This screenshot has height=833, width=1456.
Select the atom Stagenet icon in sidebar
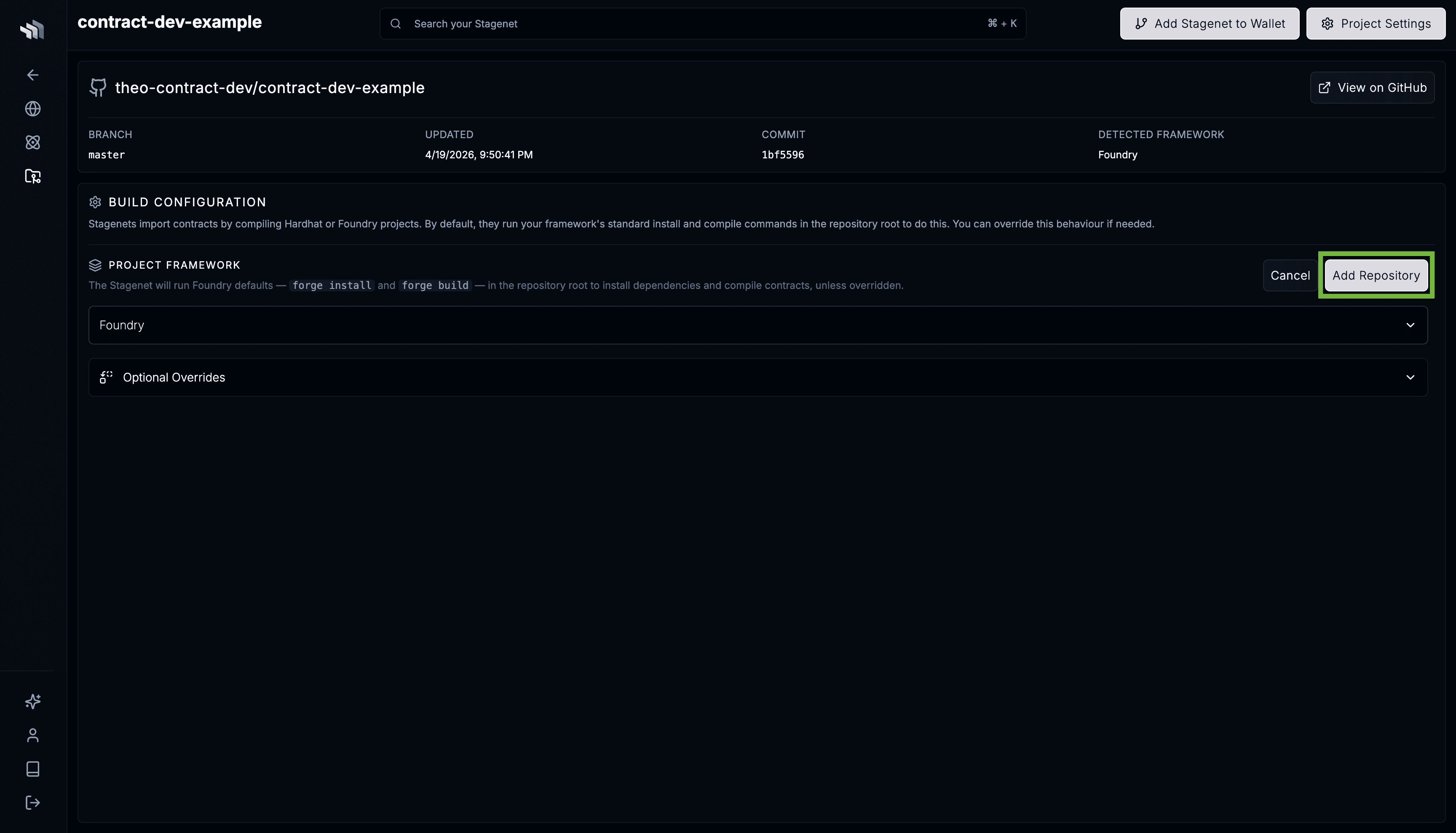click(32, 142)
